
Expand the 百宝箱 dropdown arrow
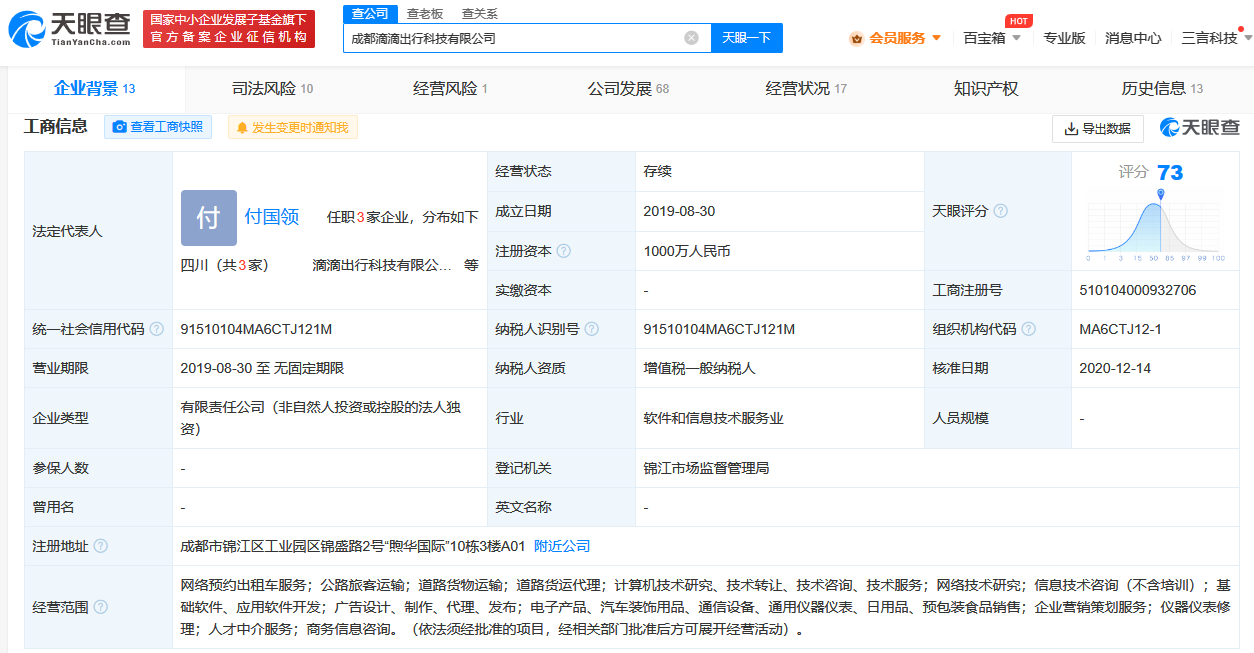pos(1016,38)
